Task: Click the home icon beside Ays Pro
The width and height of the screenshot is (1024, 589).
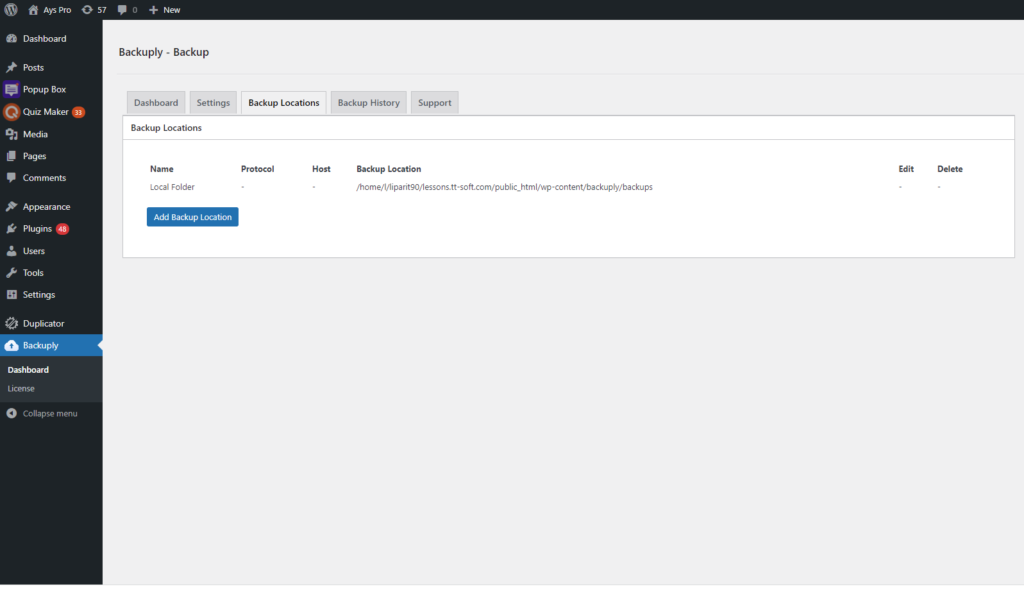Action: [33, 10]
